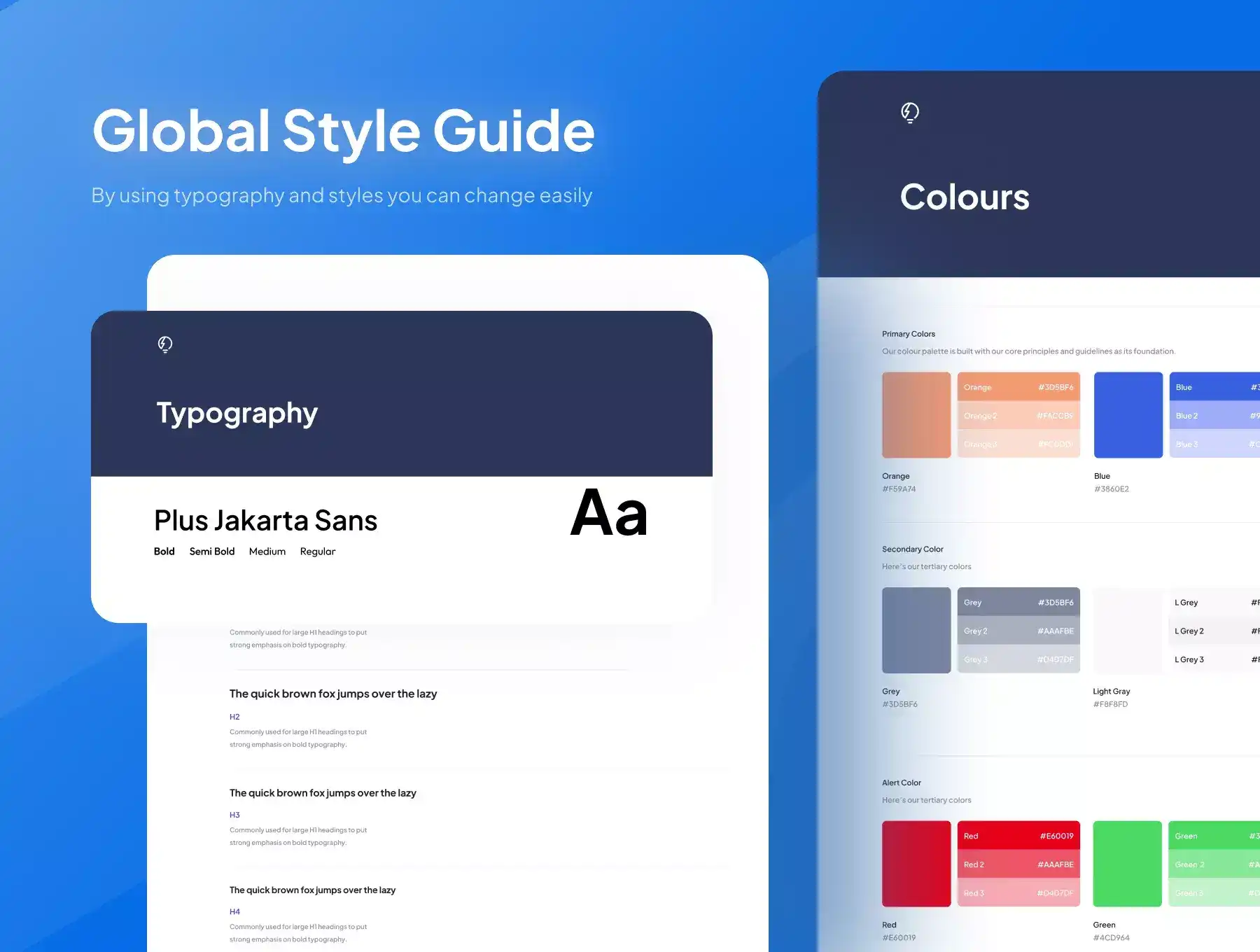The height and width of the screenshot is (952, 1260).
Task: Pick the large Blue primary color swatch
Action: 1128,415
